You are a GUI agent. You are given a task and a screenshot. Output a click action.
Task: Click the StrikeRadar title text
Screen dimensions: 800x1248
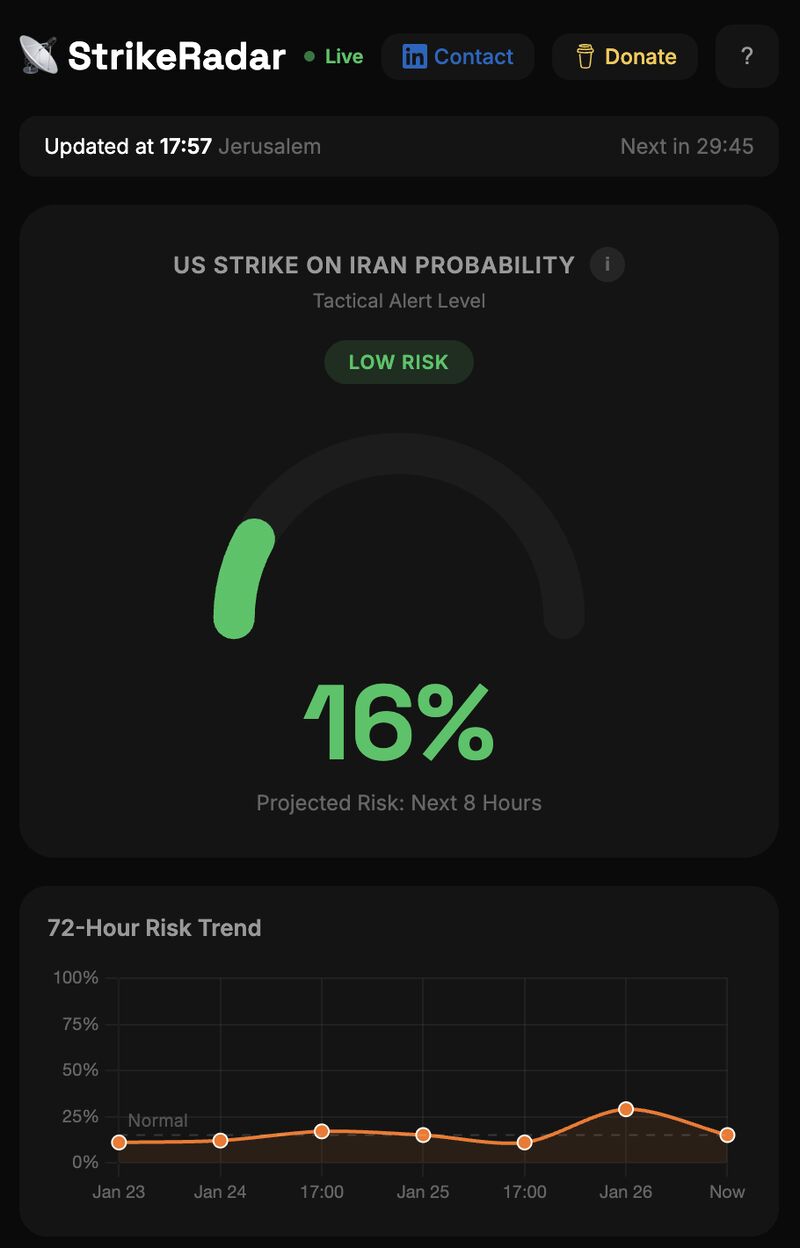[176, 56]
